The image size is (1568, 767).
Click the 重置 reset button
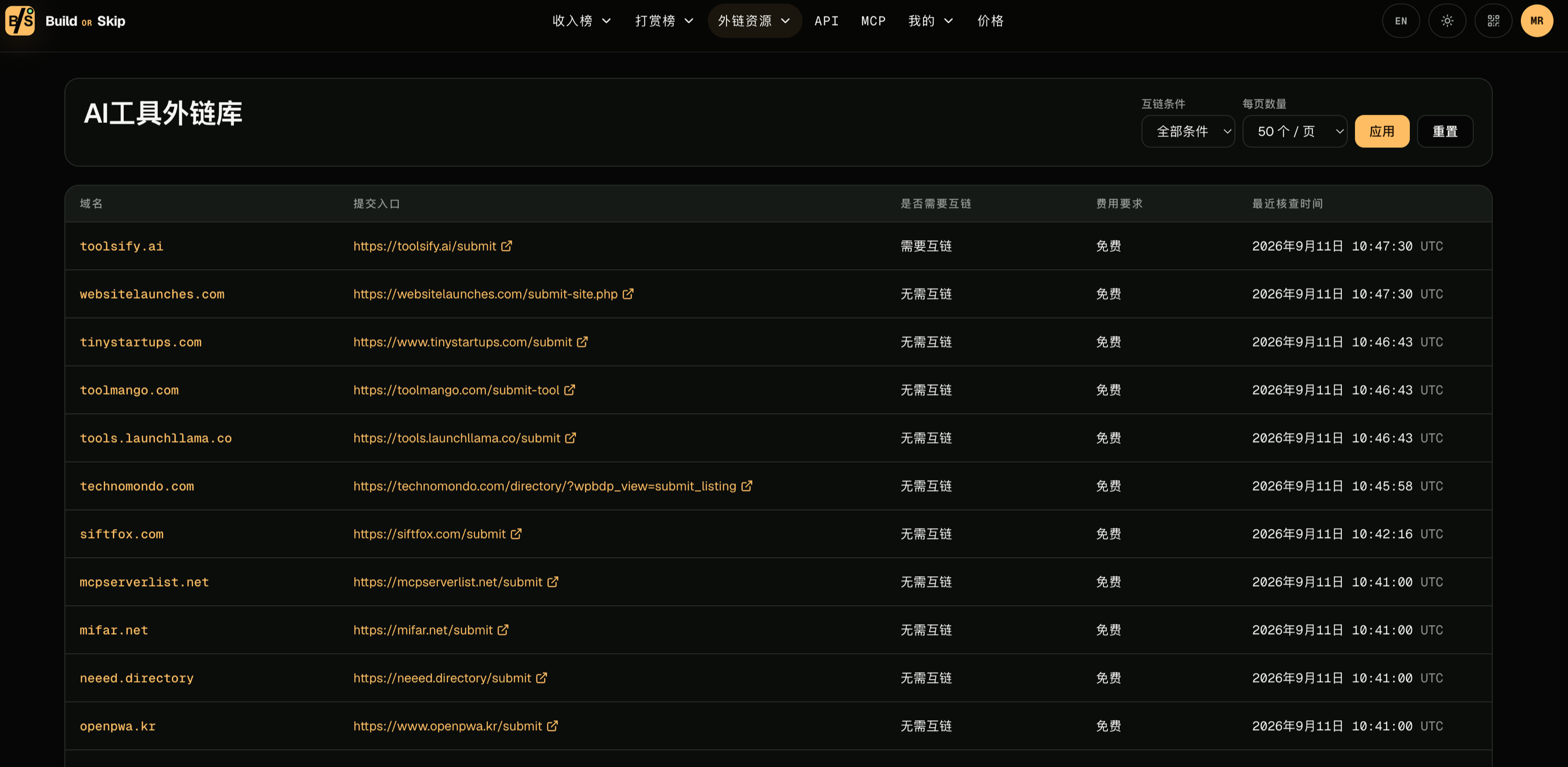1445,132
